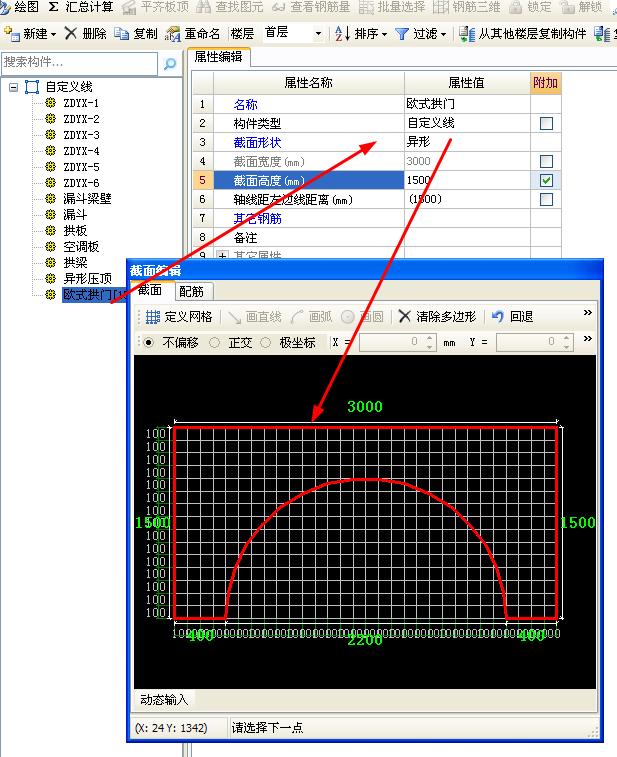Select 拱板 tree item
Viewport: 617px width, 757px height.
[x=75, y=230]
